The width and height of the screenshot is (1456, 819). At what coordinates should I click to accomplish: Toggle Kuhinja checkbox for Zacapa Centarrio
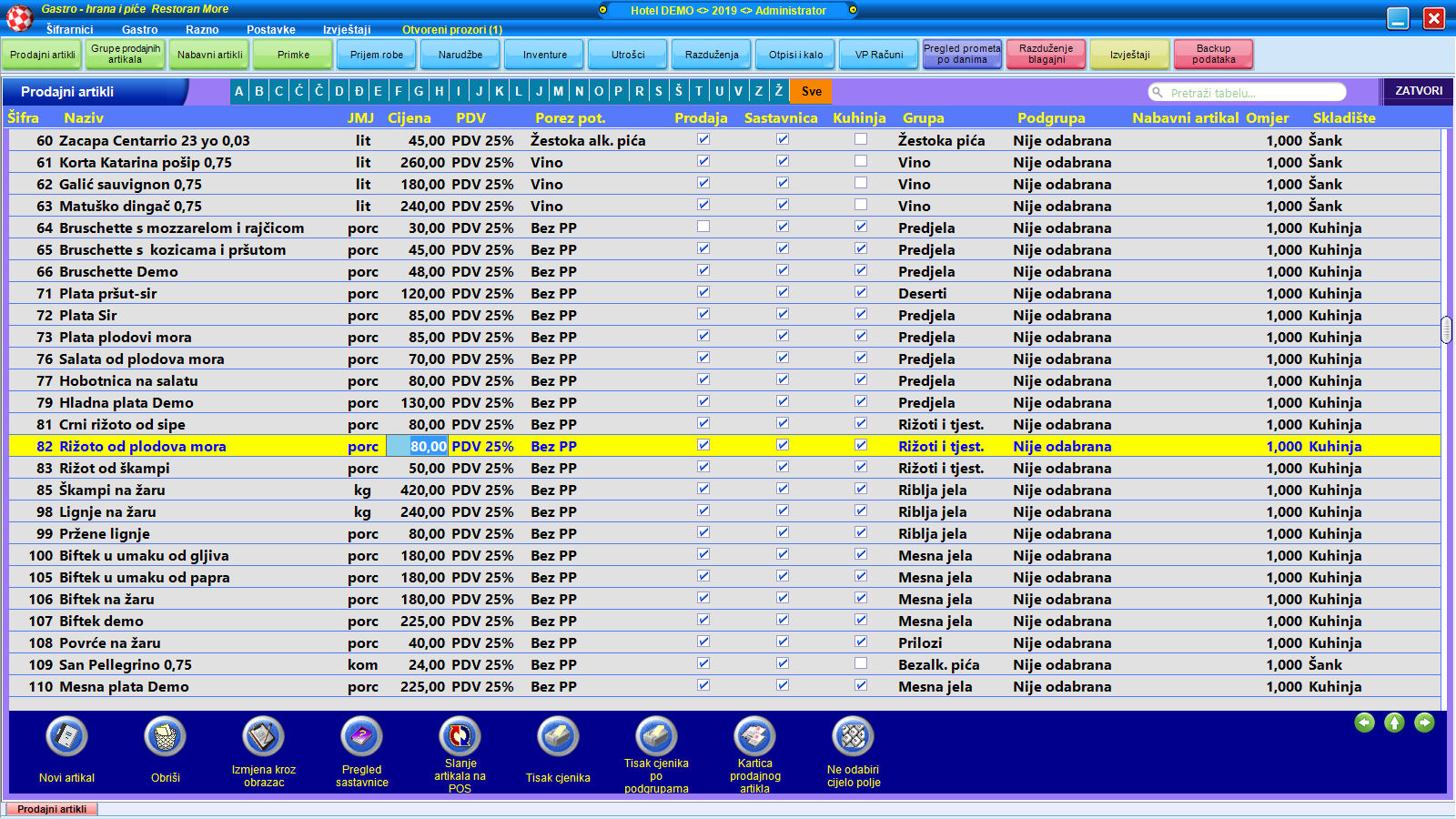(x=861, y=139)
